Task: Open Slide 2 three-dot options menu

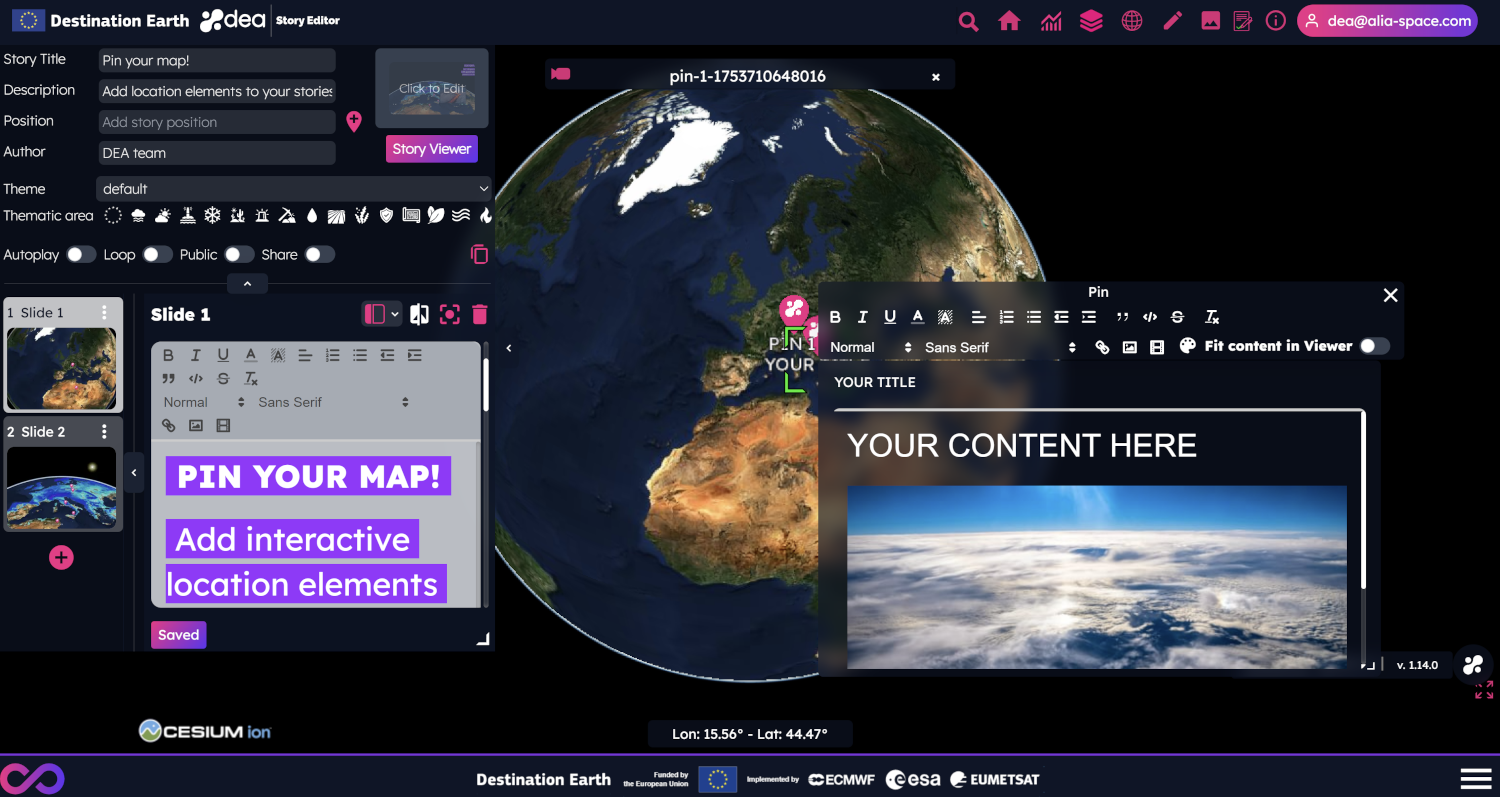Action: click(x=105, y=432)
